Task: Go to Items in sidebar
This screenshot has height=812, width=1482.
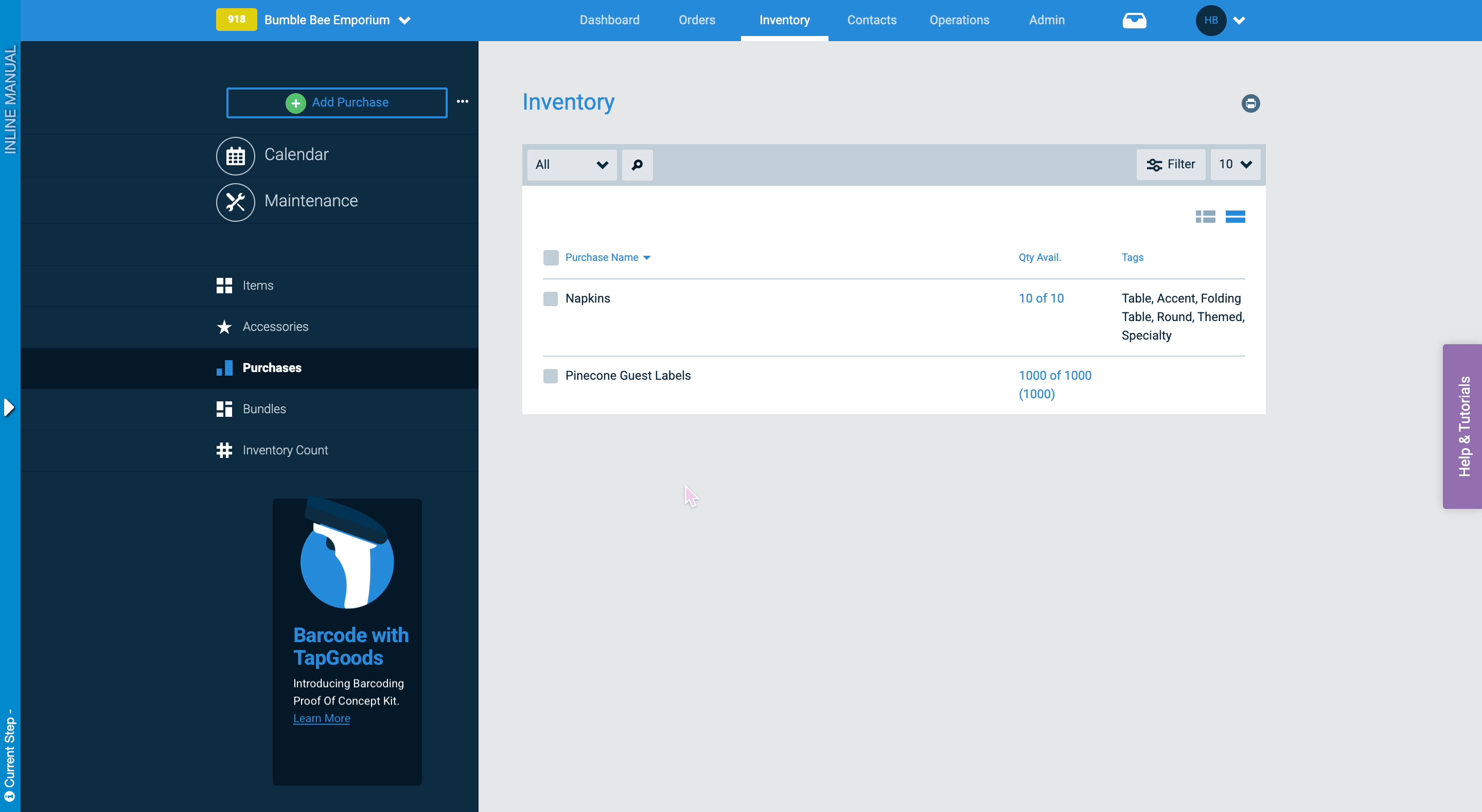Action: [x=258, y=286]
